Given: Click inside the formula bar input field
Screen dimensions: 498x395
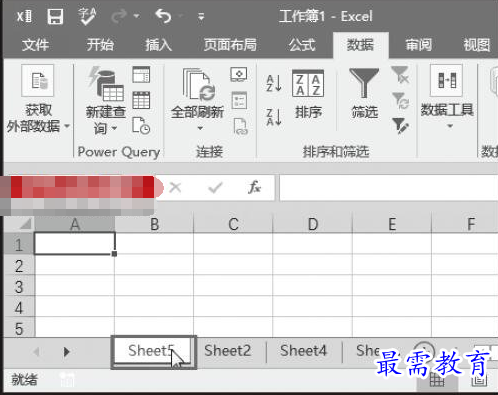Looking at the screenshot, I should [x=389, y=188].
